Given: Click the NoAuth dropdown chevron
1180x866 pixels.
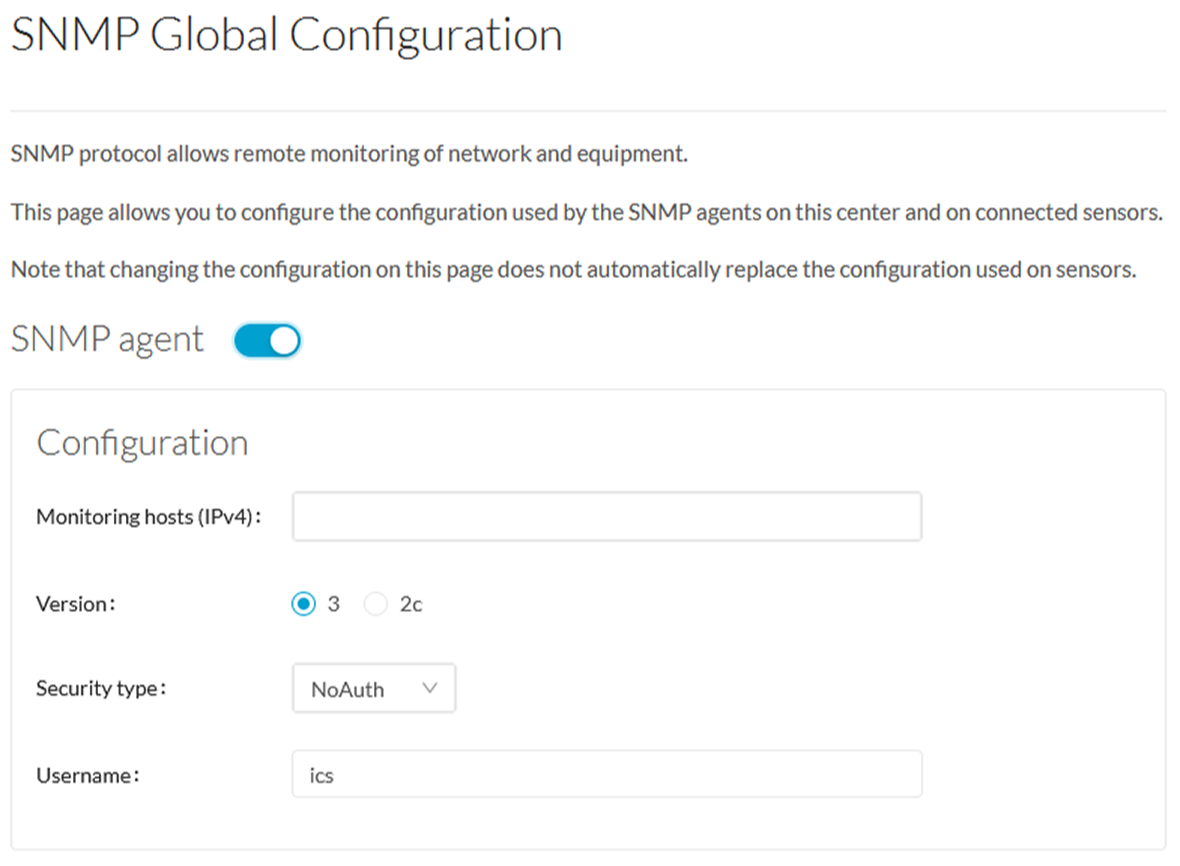Looking at the screenshot, I should coord(430,688).
